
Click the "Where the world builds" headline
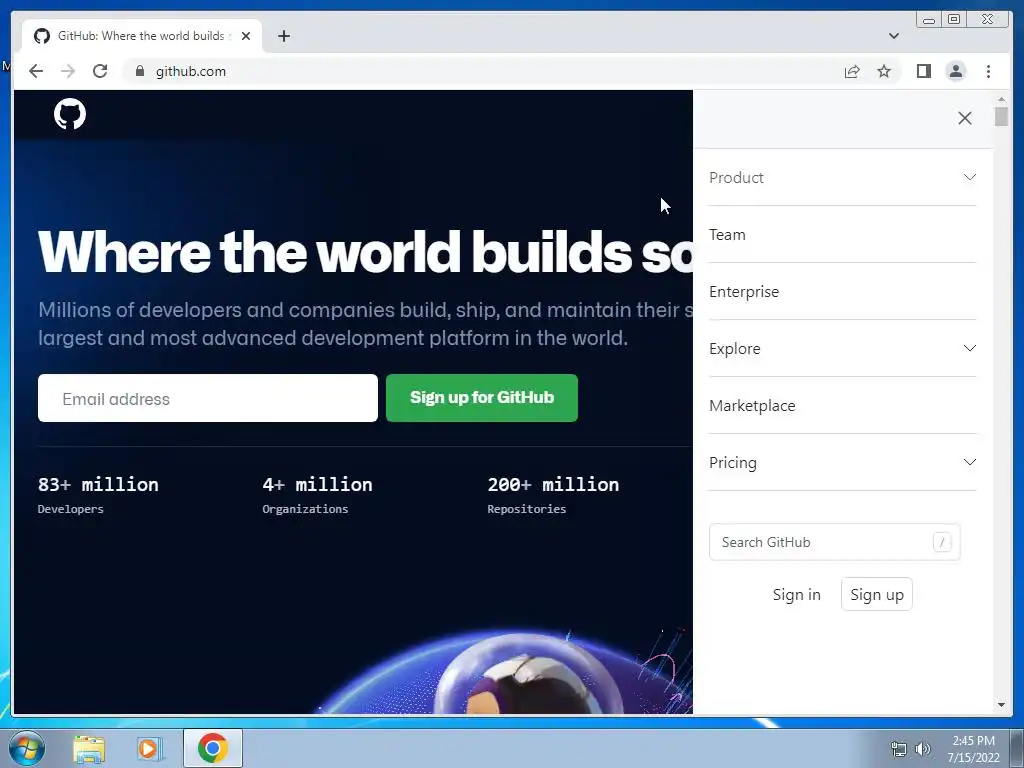364,251
